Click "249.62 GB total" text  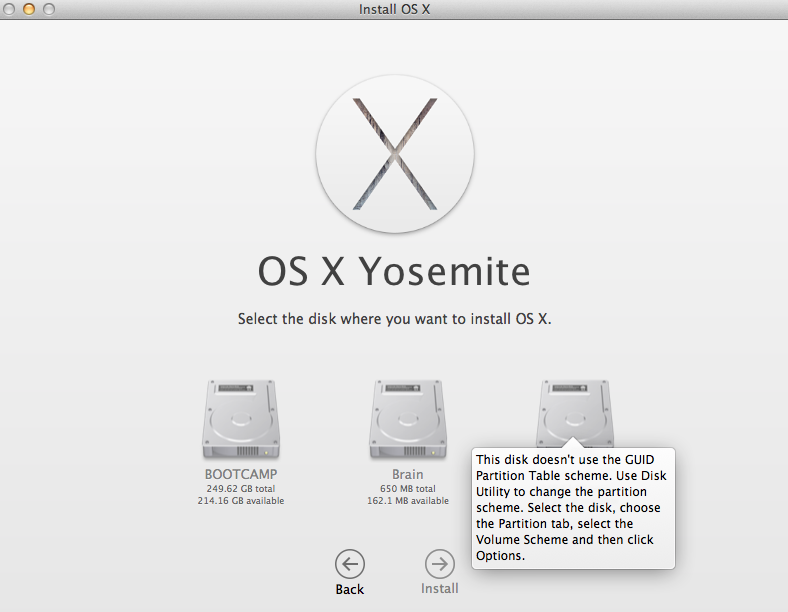click(241, 488)
